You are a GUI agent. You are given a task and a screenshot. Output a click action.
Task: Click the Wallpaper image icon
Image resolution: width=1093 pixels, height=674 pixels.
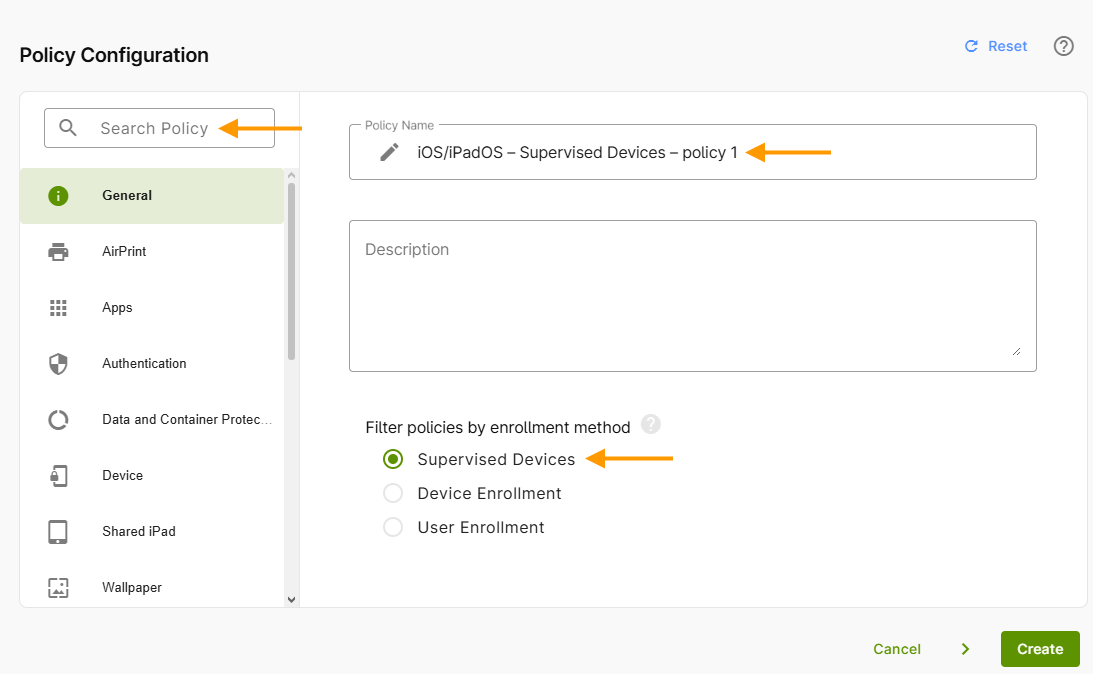click(x=59, y=588)
